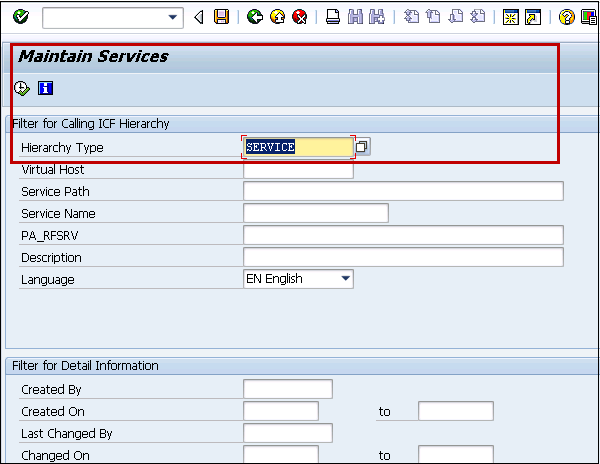Click the Created By input field

287,389
